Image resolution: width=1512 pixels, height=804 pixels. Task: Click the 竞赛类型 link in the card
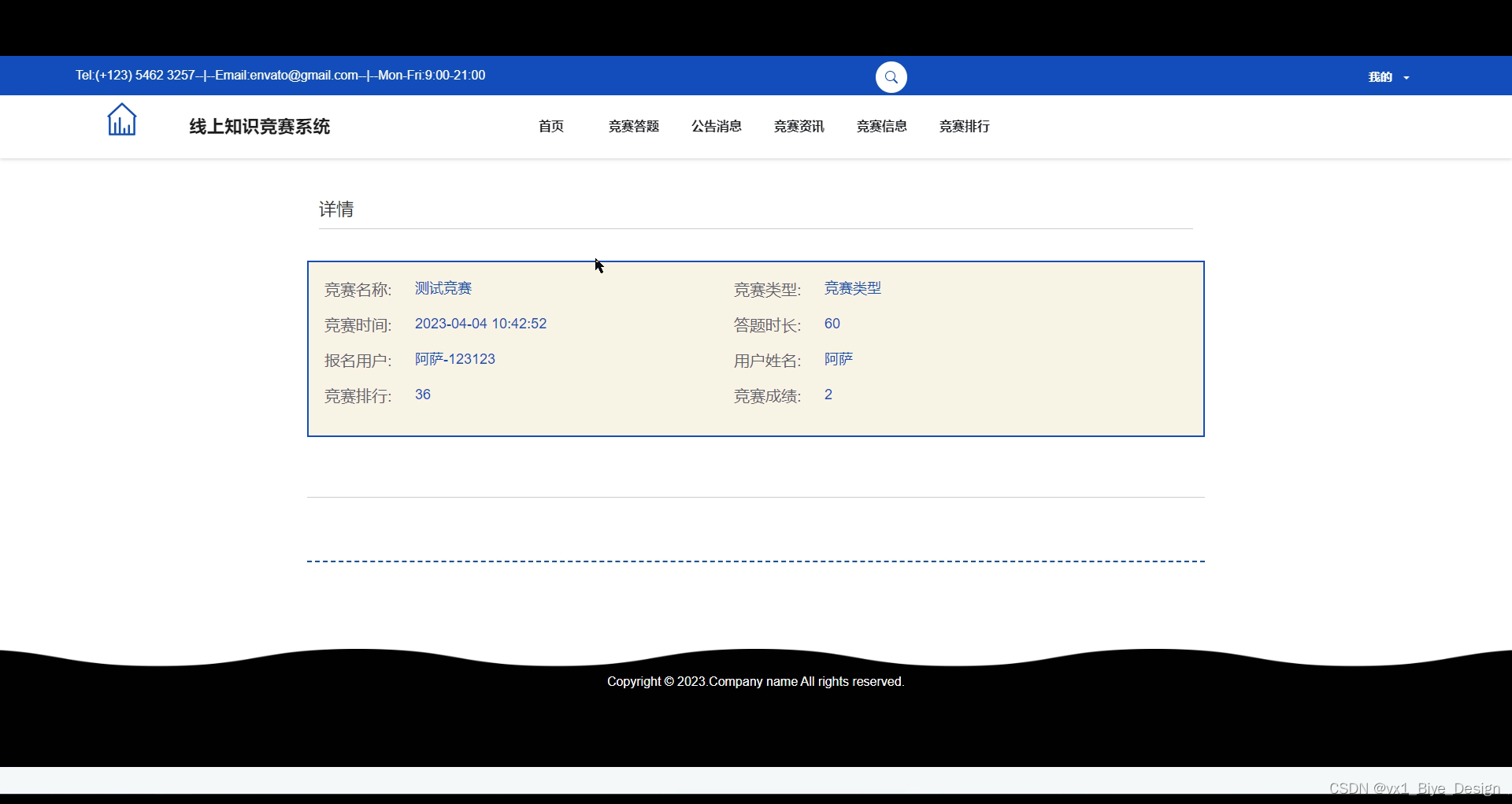(852, 288)
